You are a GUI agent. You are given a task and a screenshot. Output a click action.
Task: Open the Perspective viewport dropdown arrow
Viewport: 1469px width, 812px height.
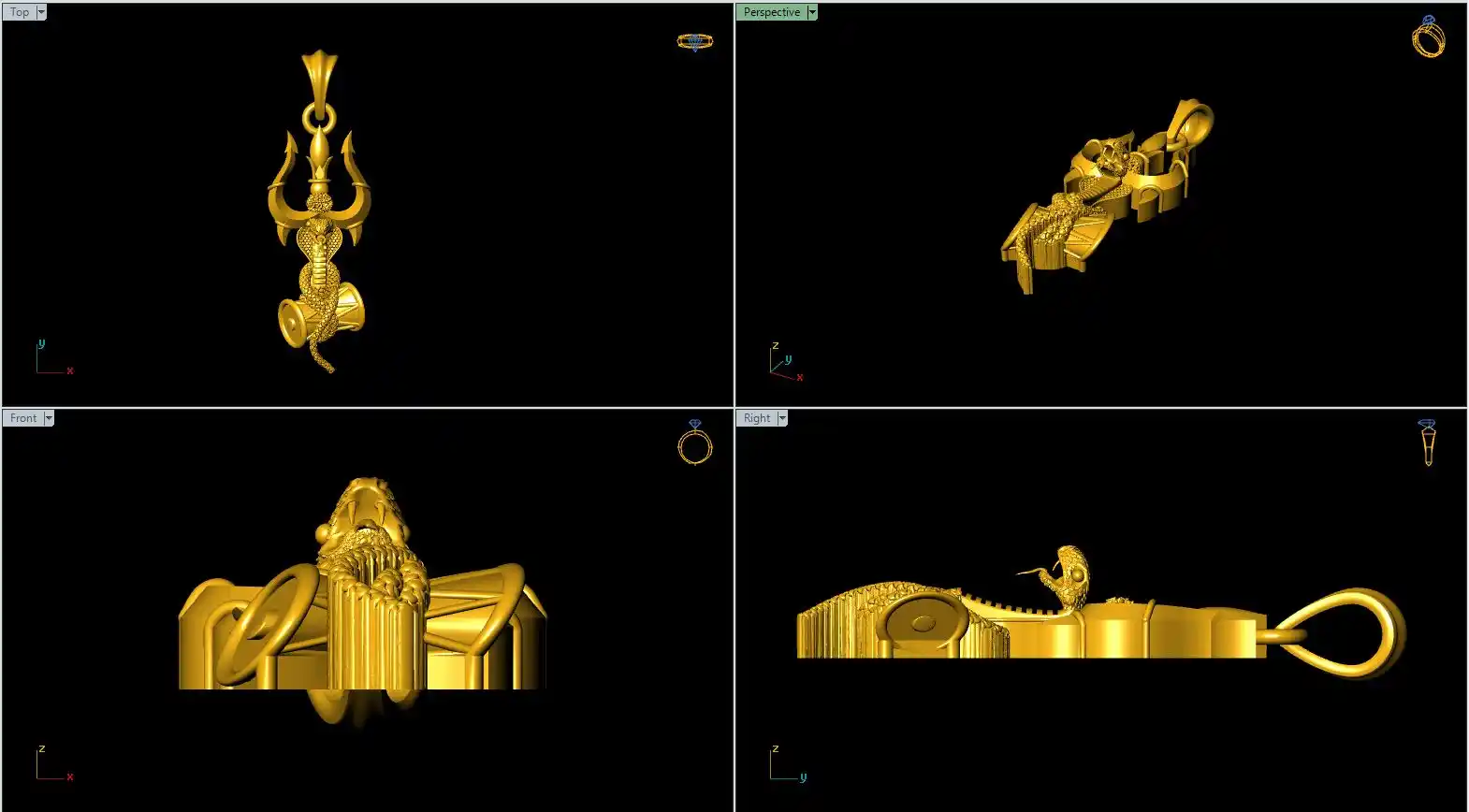(x=812, y=12)
